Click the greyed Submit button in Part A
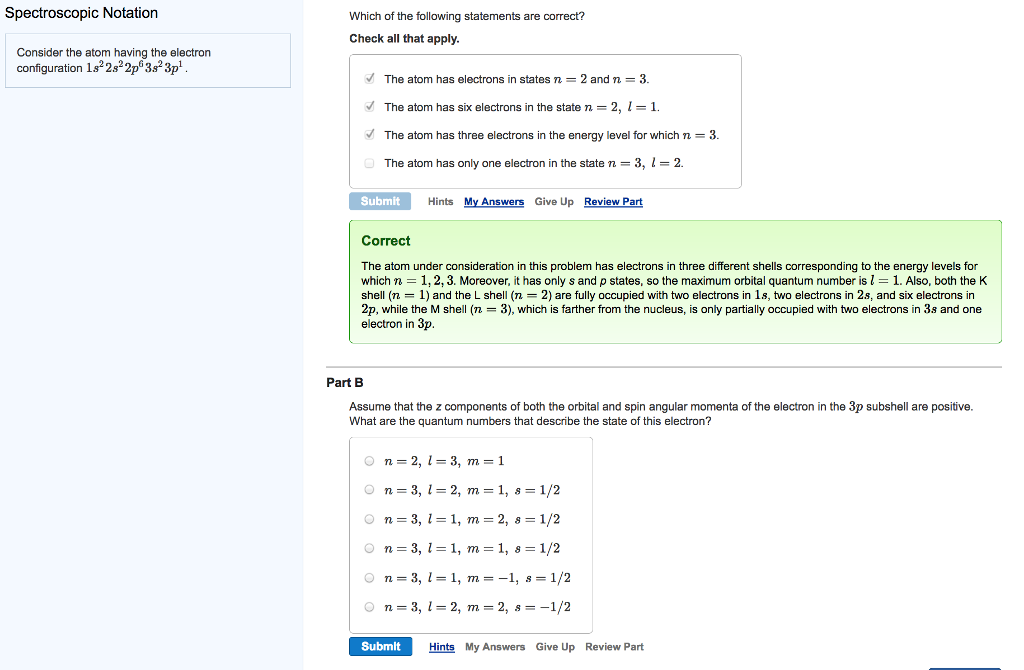The width and height of the screenshot is (1024, 670). pyautogui.click(x=380, y=201)
